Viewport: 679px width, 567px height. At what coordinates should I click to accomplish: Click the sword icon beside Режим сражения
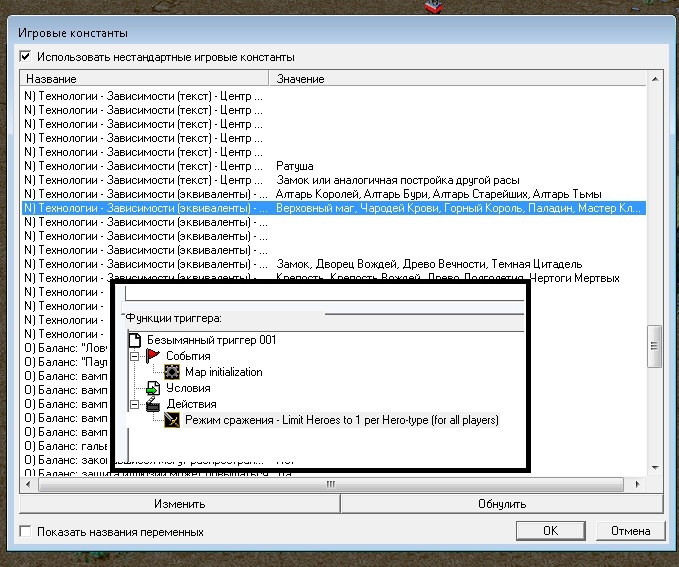pyautogui.click(x=171, y=420)
